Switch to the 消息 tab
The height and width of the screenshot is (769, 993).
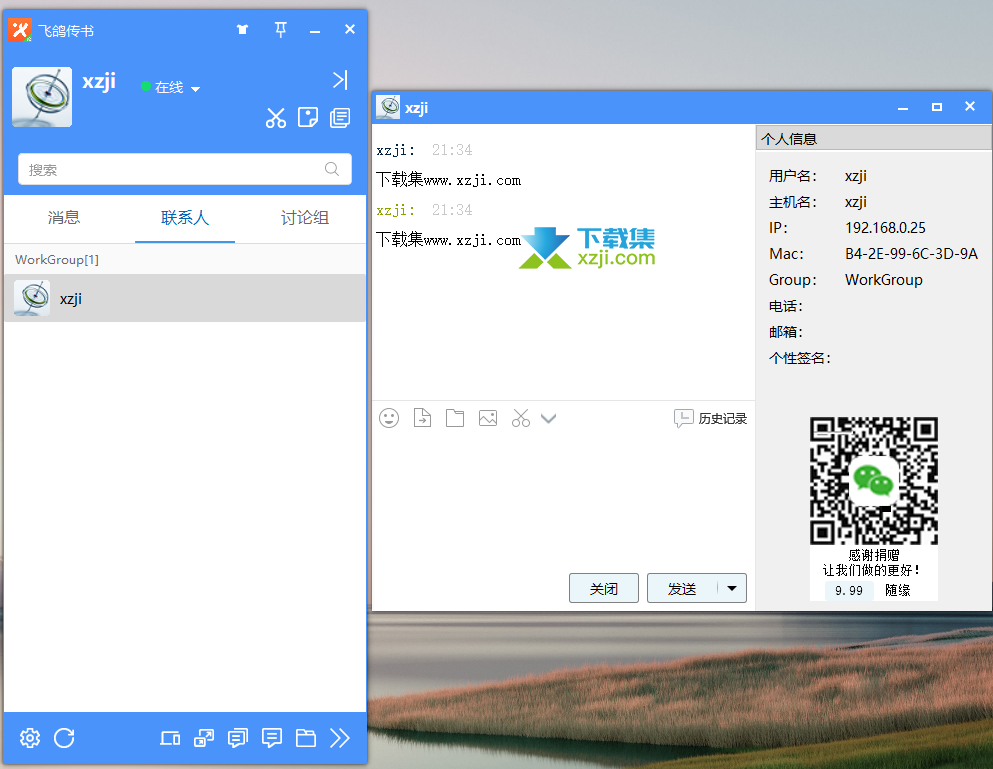point(64,218)
